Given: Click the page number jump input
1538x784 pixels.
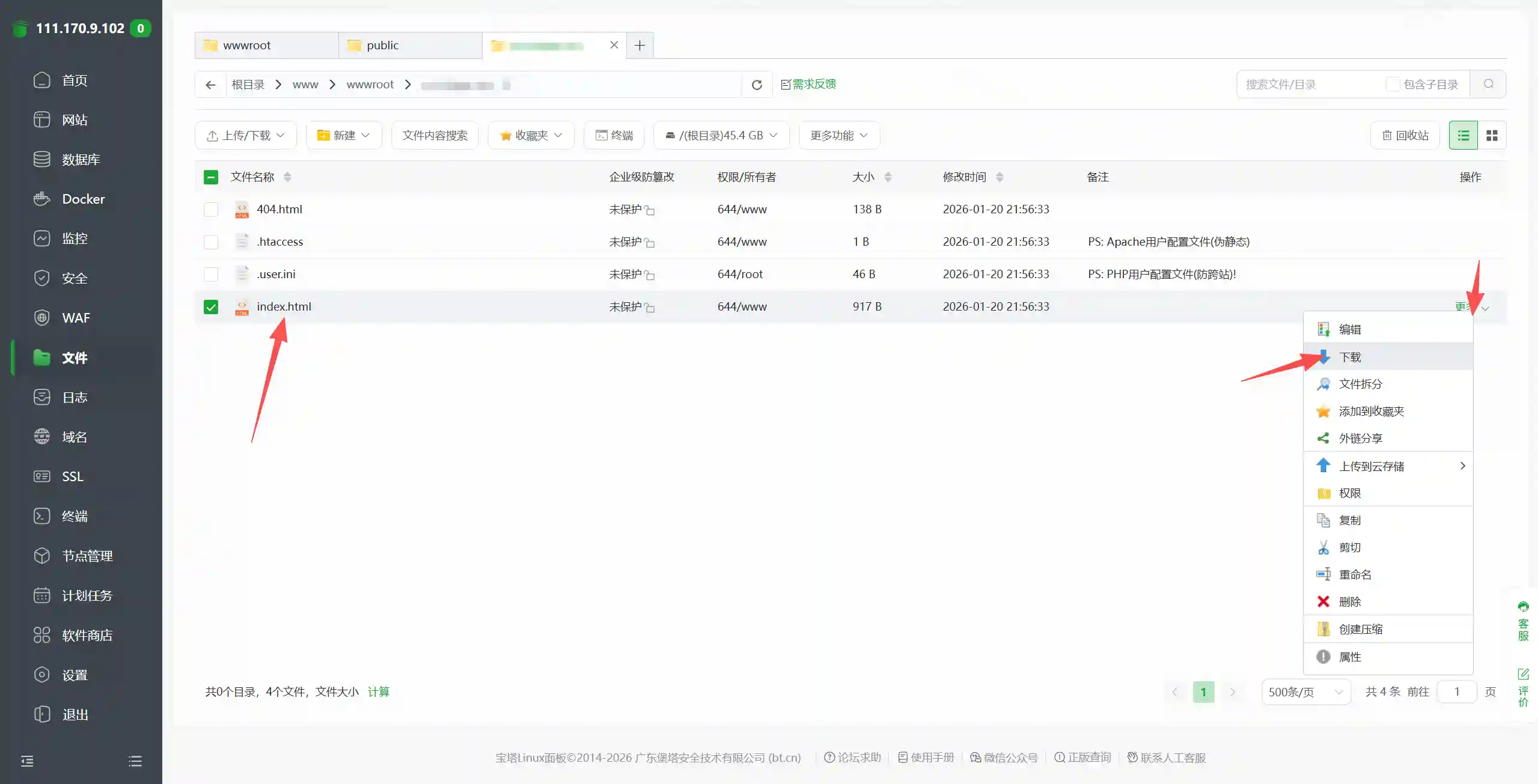Looking at the screenshot, I should pyautogui.click(x=1457, y=692).
